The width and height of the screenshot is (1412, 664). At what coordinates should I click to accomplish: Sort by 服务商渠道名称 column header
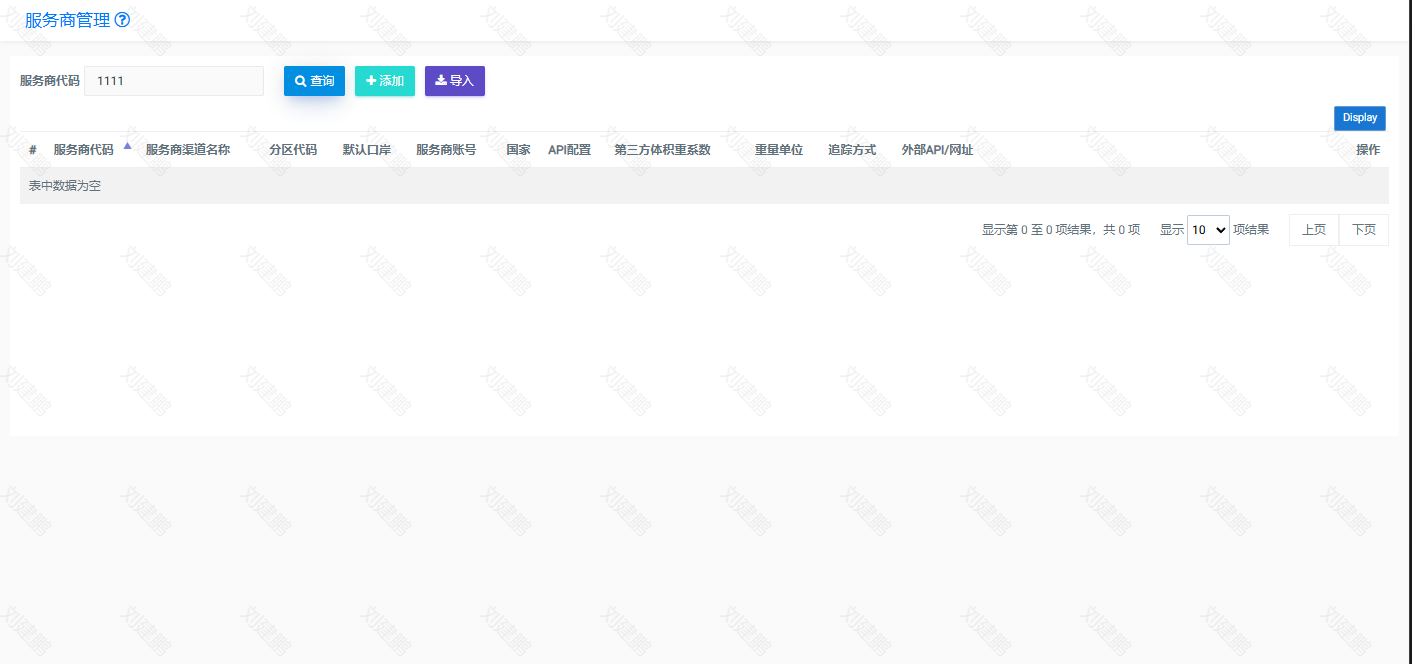(188, 150)
